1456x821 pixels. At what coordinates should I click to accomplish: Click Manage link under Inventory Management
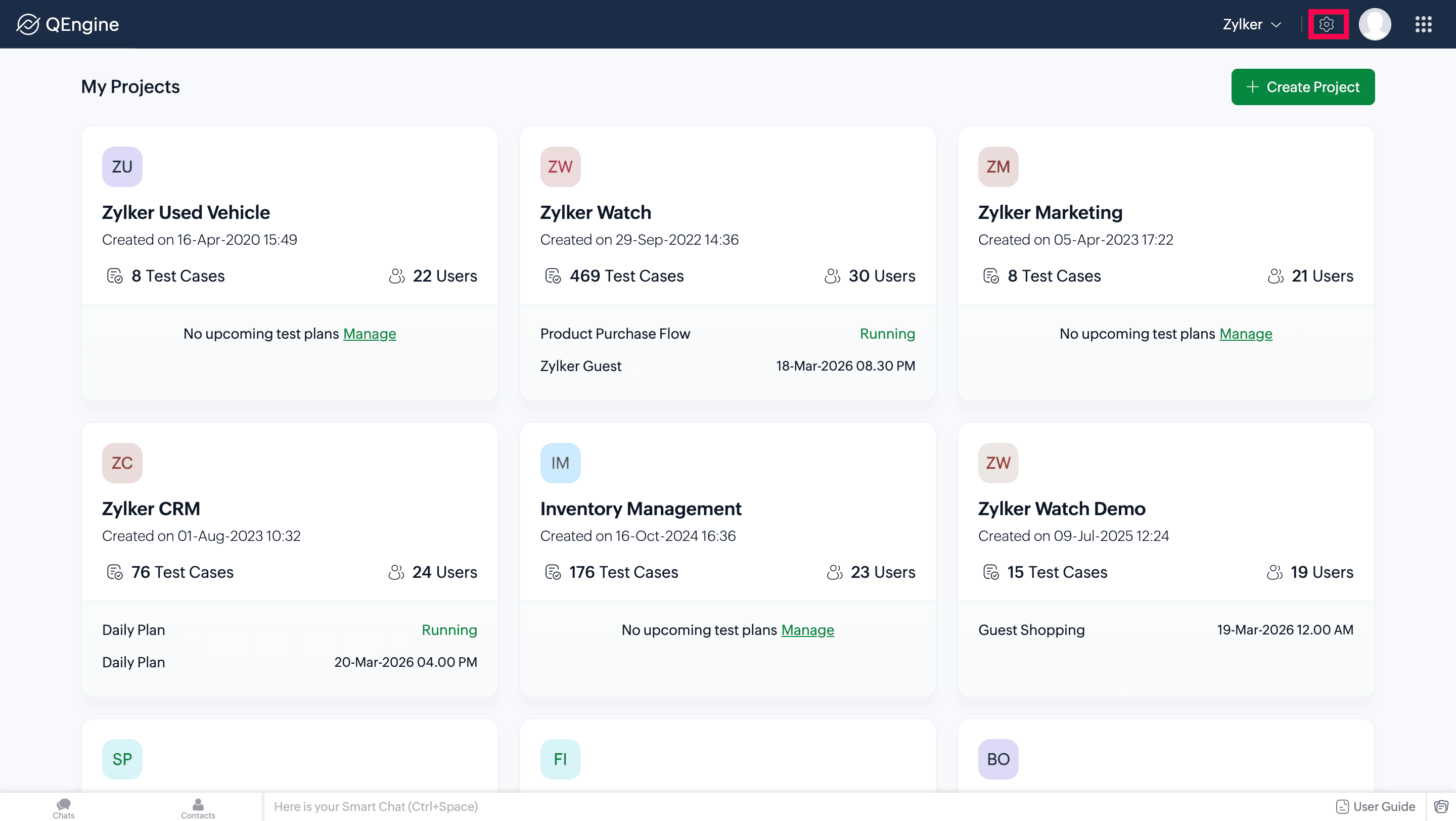tap(808, 630)
